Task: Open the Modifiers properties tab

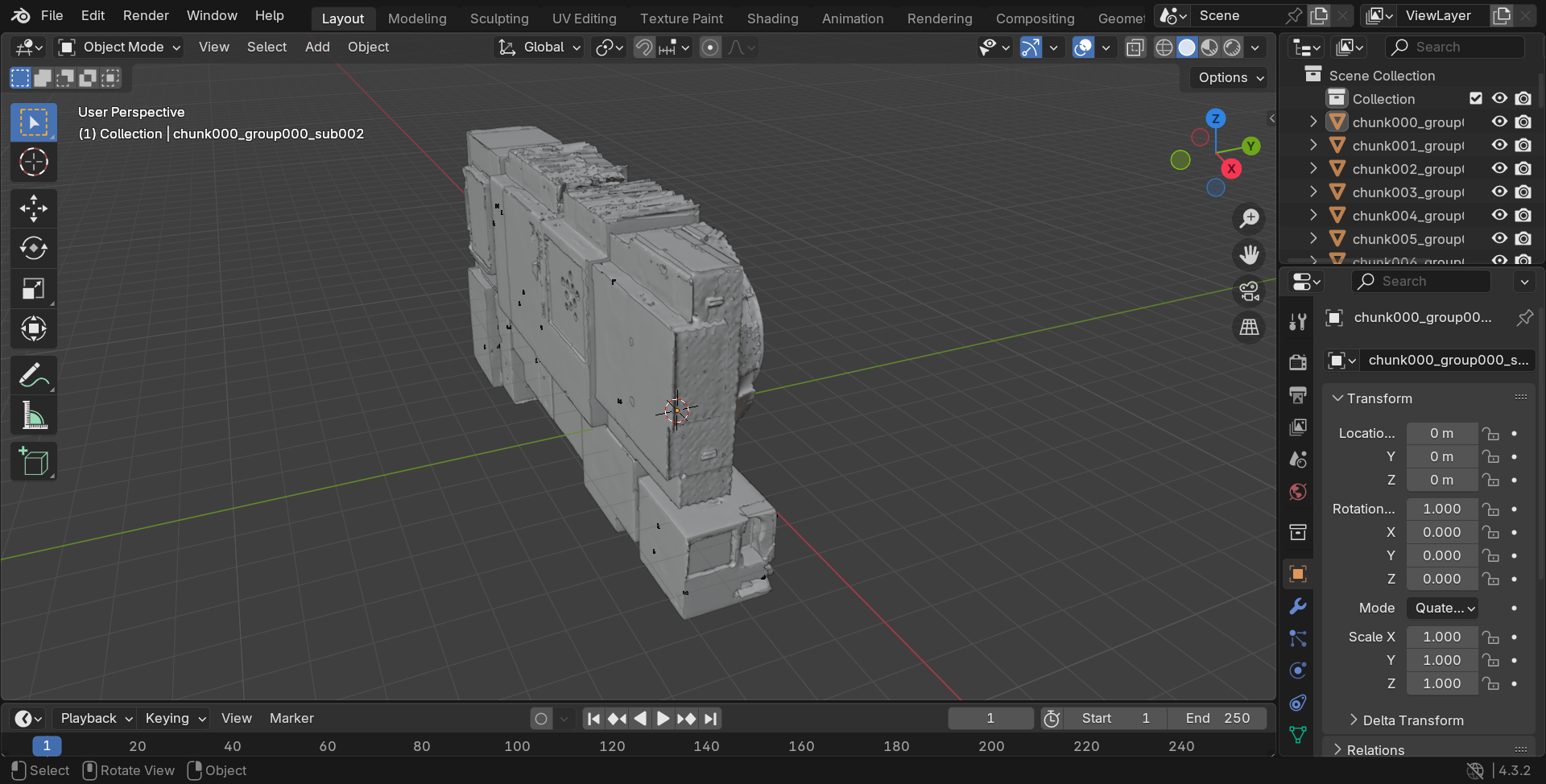Action: pos(1297,606)
